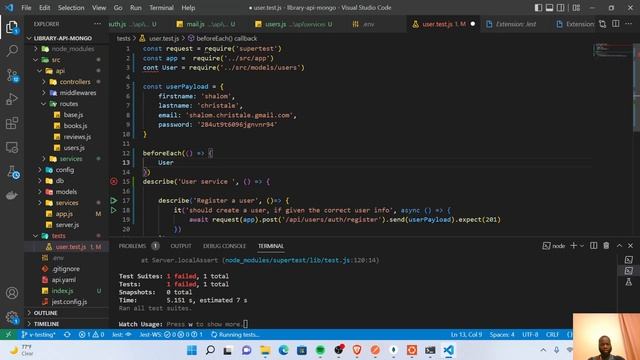Open the Testing flask view
This screenshot has width=640, height=360.
pos(12,172)
